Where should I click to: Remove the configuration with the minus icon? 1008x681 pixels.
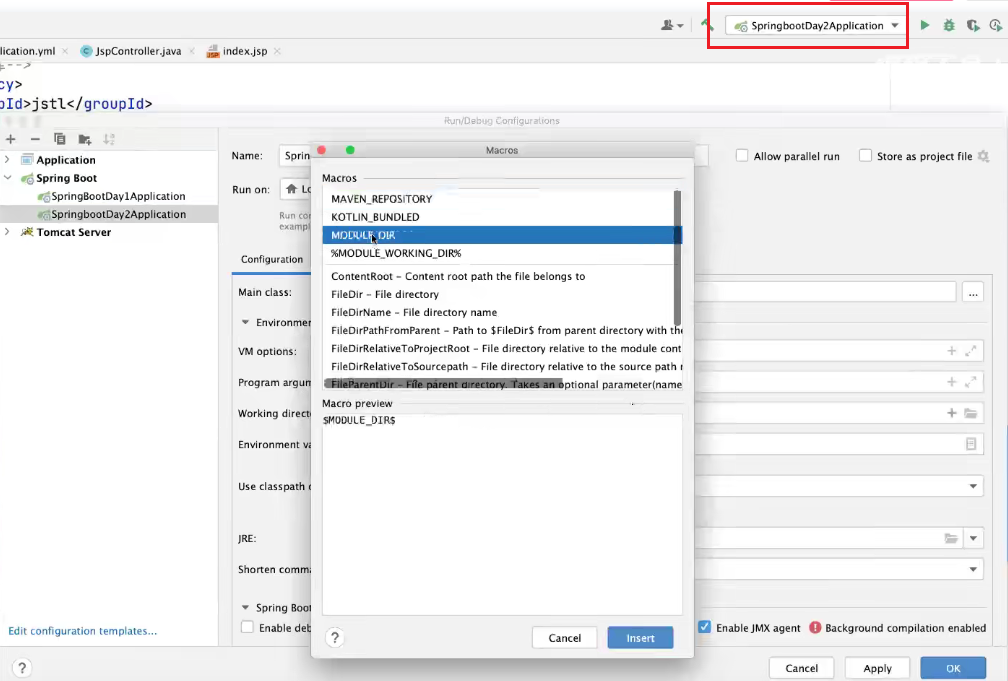(x=35, y=139)
